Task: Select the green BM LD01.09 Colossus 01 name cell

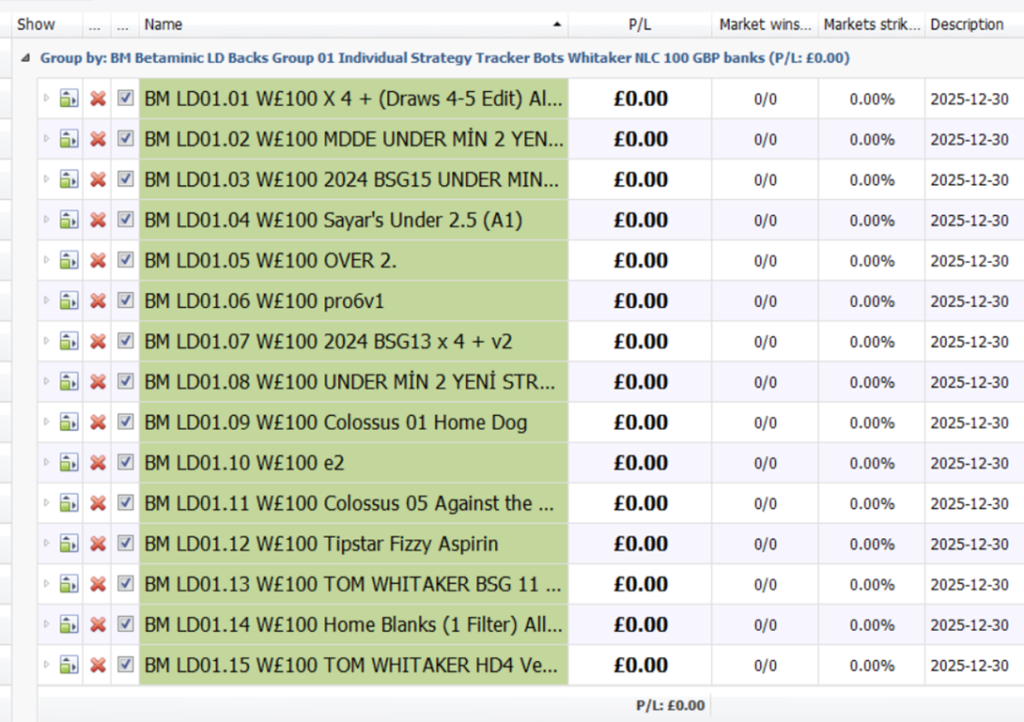Action: pos(353,423)
